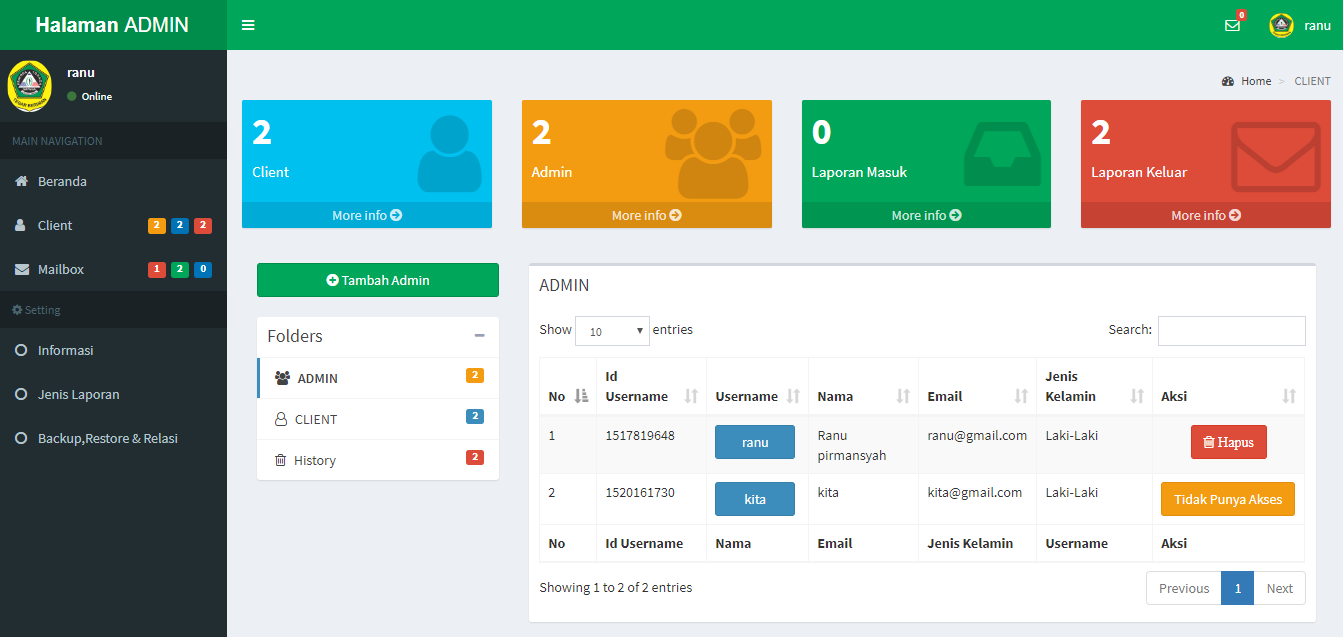Open the envelope notification icon in header
1343x637 pixels.
click(1232, 25)
